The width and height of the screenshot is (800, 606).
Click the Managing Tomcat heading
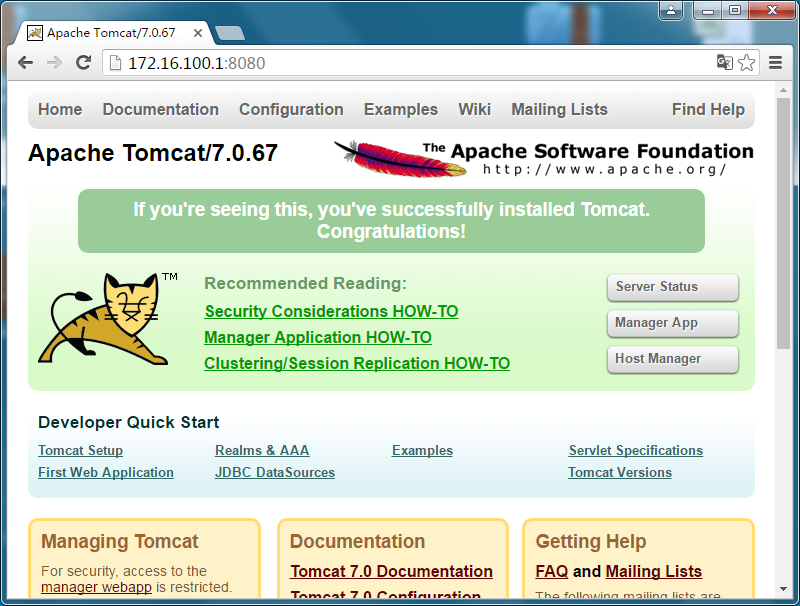tap(120, 541)
